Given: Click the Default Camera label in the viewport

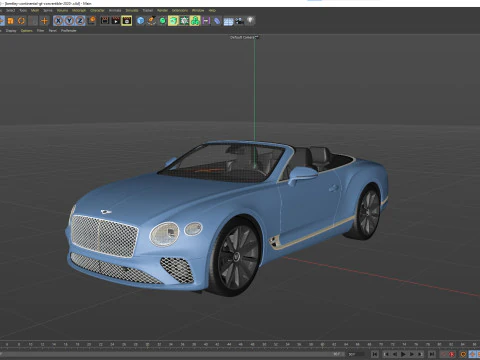Looking at the screenshot, I should click(x=242, y=37).
